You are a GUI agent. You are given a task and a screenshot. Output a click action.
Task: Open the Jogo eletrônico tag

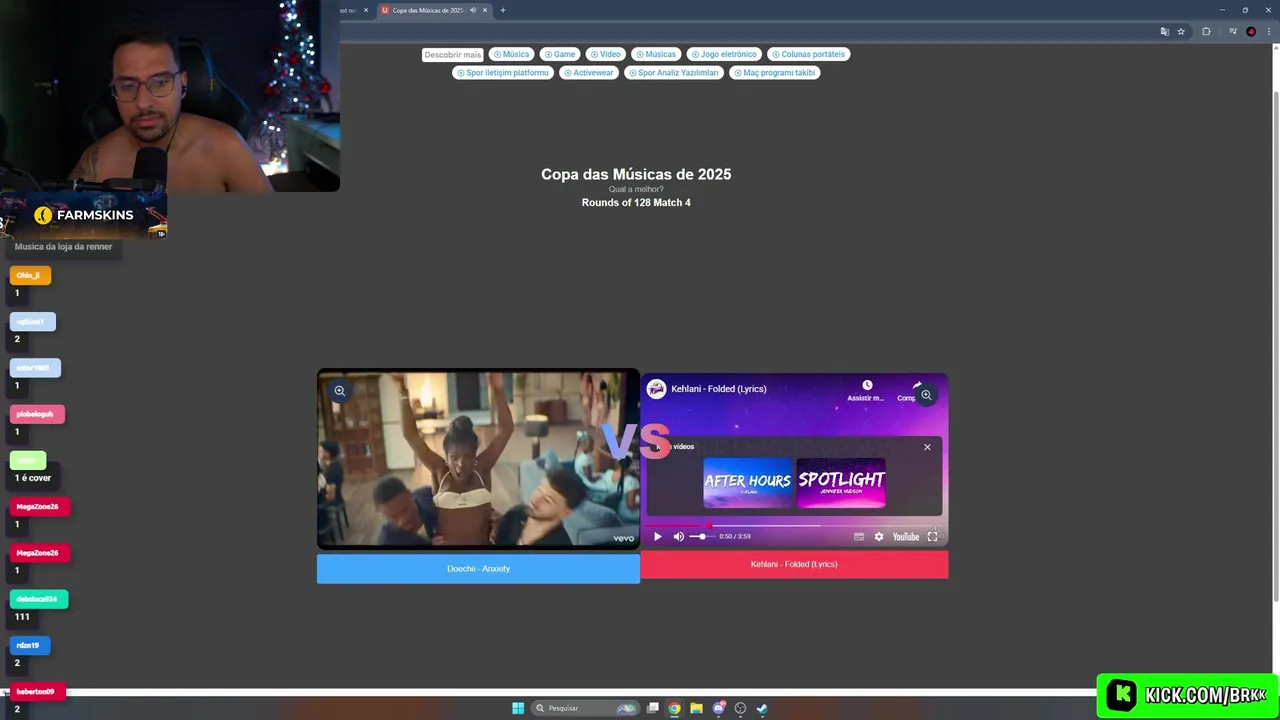pos(724,54)
